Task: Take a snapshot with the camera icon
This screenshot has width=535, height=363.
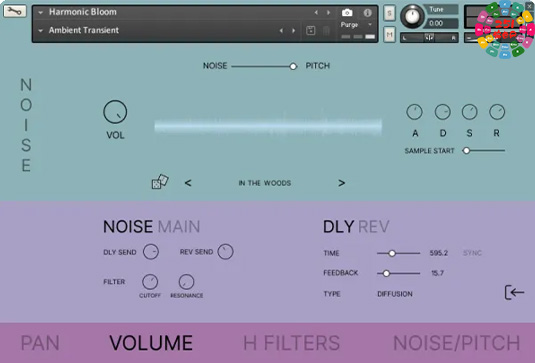Action: (x=347, y=13)
